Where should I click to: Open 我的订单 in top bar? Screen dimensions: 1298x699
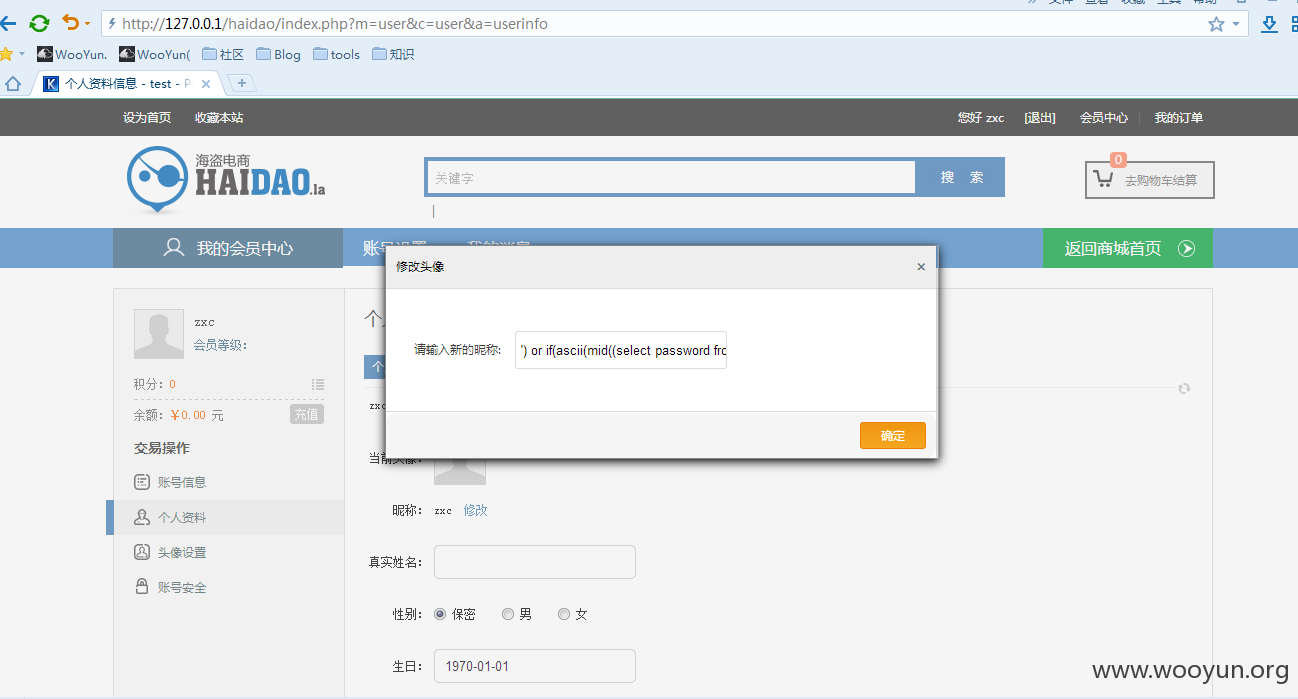[x=1179, y=118]
